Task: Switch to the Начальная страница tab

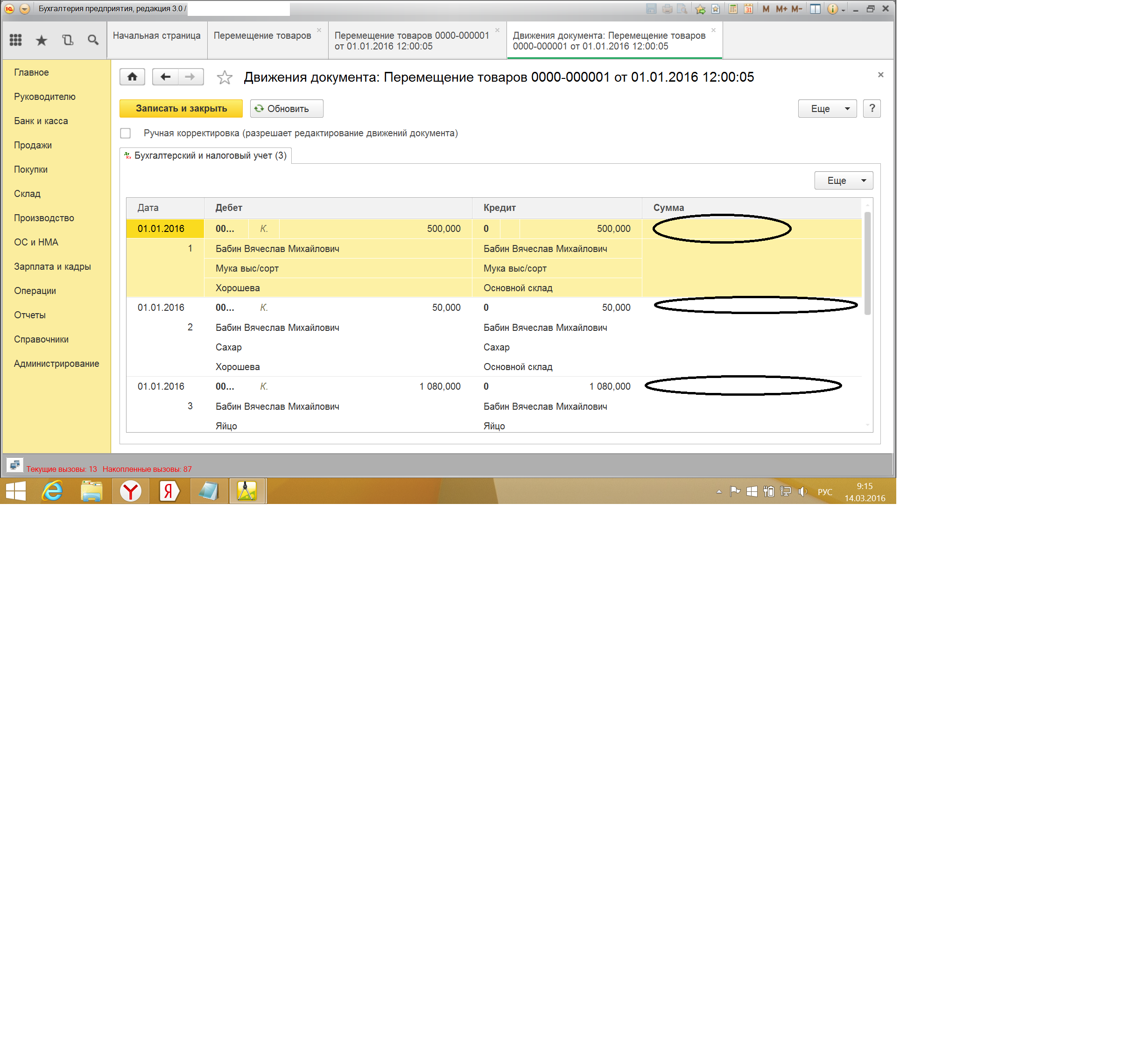Action: point(157,35)
